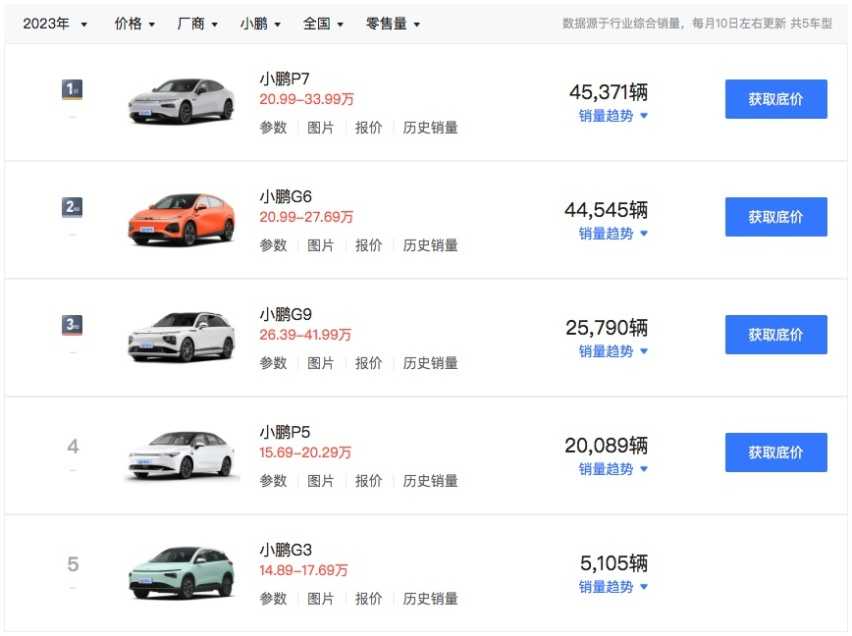
Task: Open the 零售量 sales type dropdown
Action: [x=387, y=23]
